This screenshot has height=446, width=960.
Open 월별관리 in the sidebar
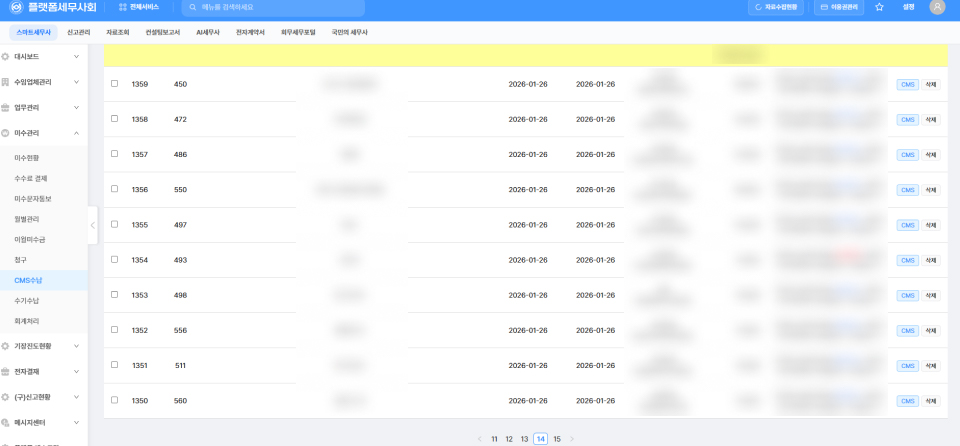[27, 219]
